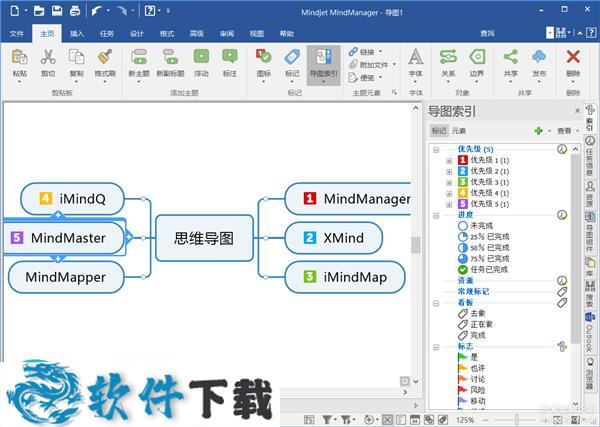Image resolution: width=600 pixels, height=427 pixels.
Task: Select the 思维导图 central topic
Action: pos(204,238)
